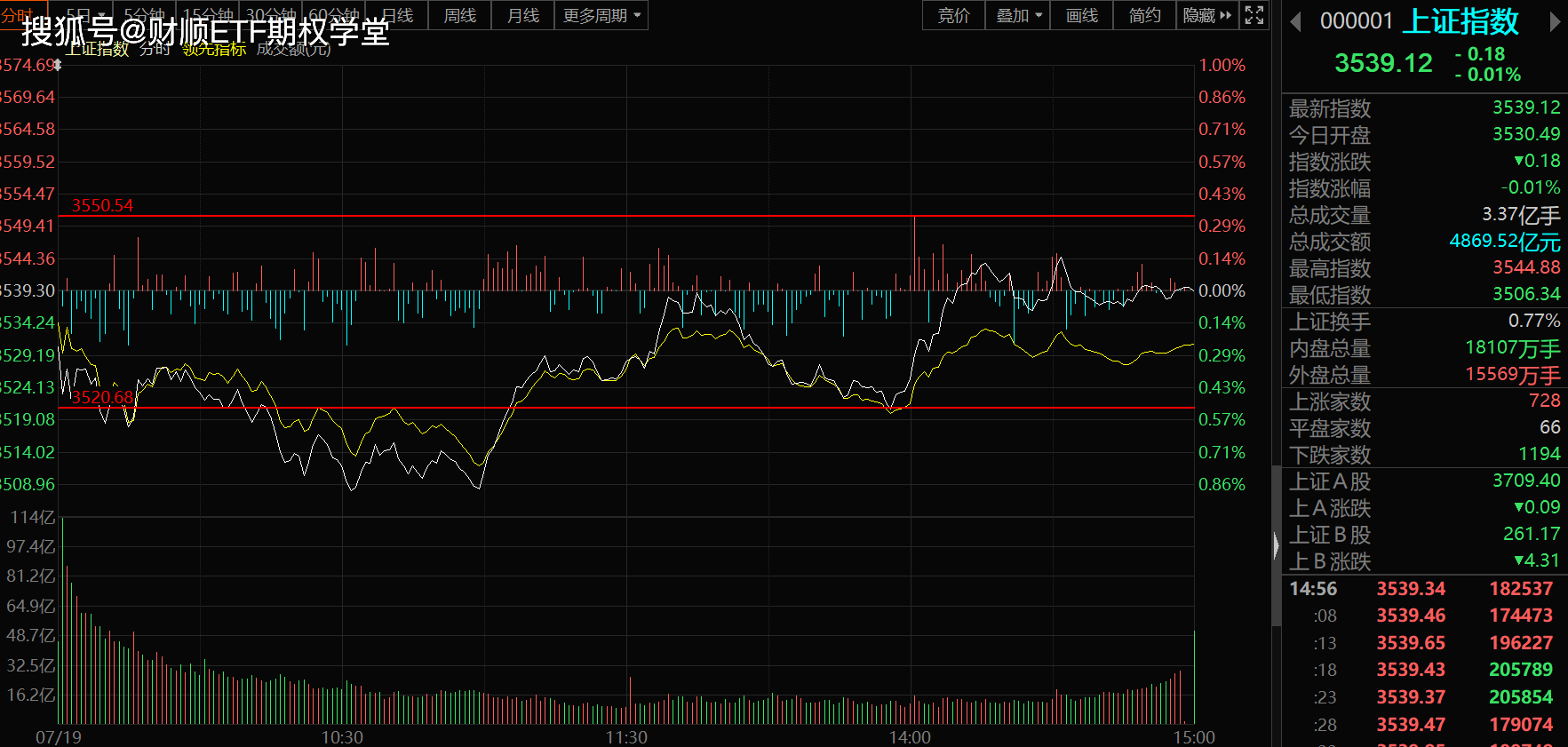Click the 总成交额 value 4869.52亿元

(x=1505, y=242)
